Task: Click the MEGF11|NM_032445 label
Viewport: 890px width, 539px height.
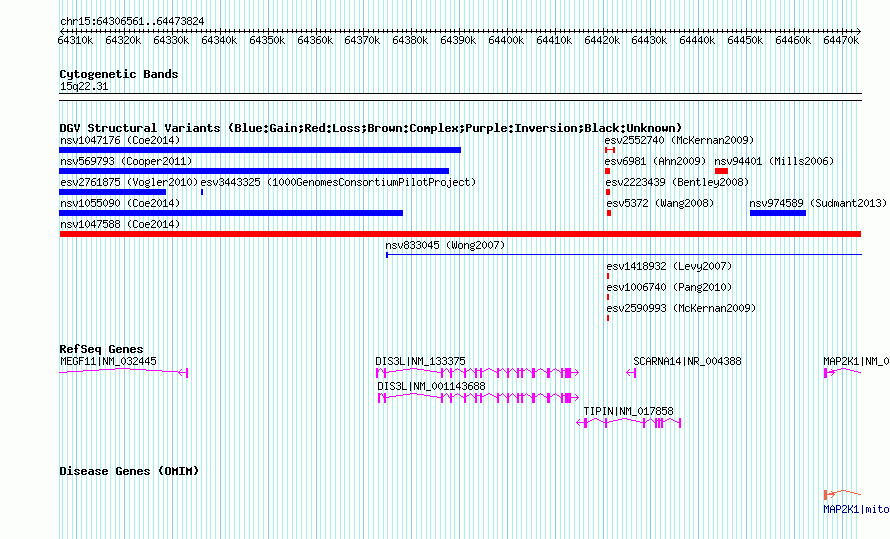Action: click(x=108, y=361)
